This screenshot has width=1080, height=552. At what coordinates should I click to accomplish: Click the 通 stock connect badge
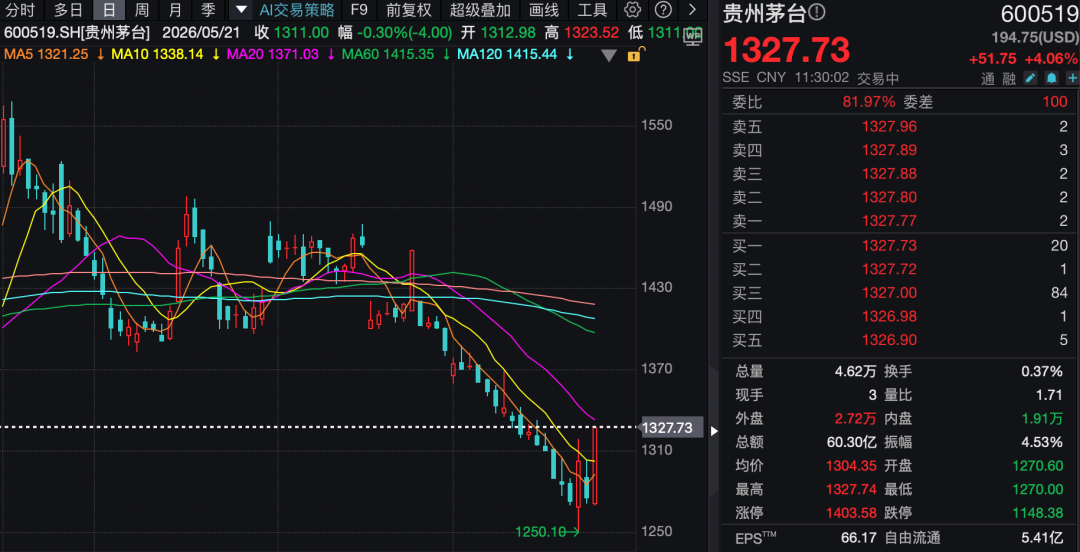click(x=988, y=79)
